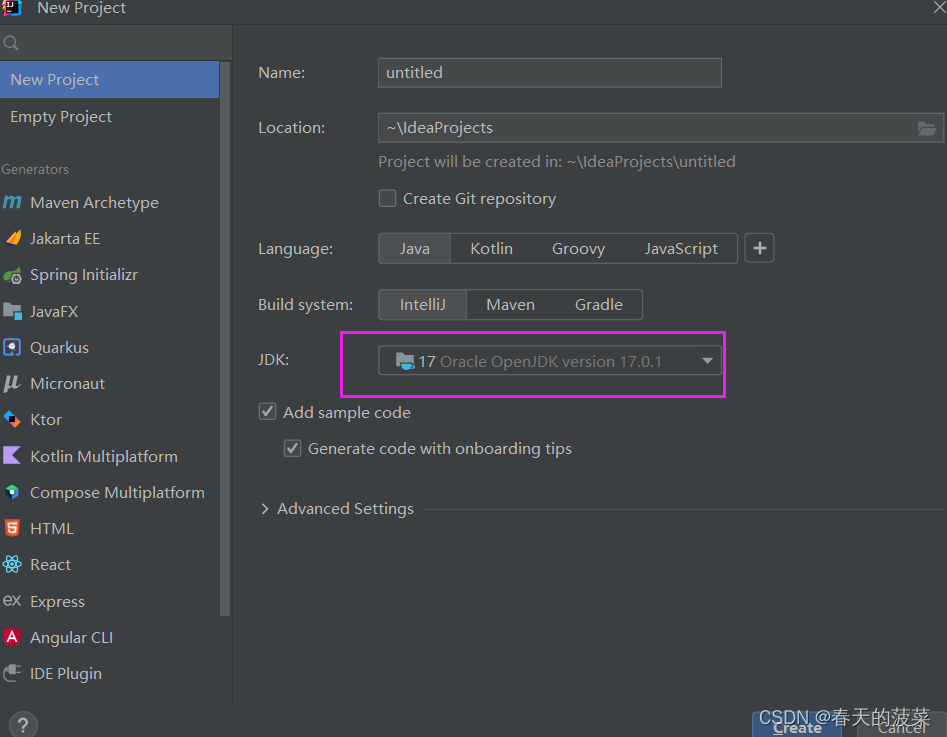Browse for location with folder icon
The height and width of the screenshot is (737, 947).
[926, 128]
